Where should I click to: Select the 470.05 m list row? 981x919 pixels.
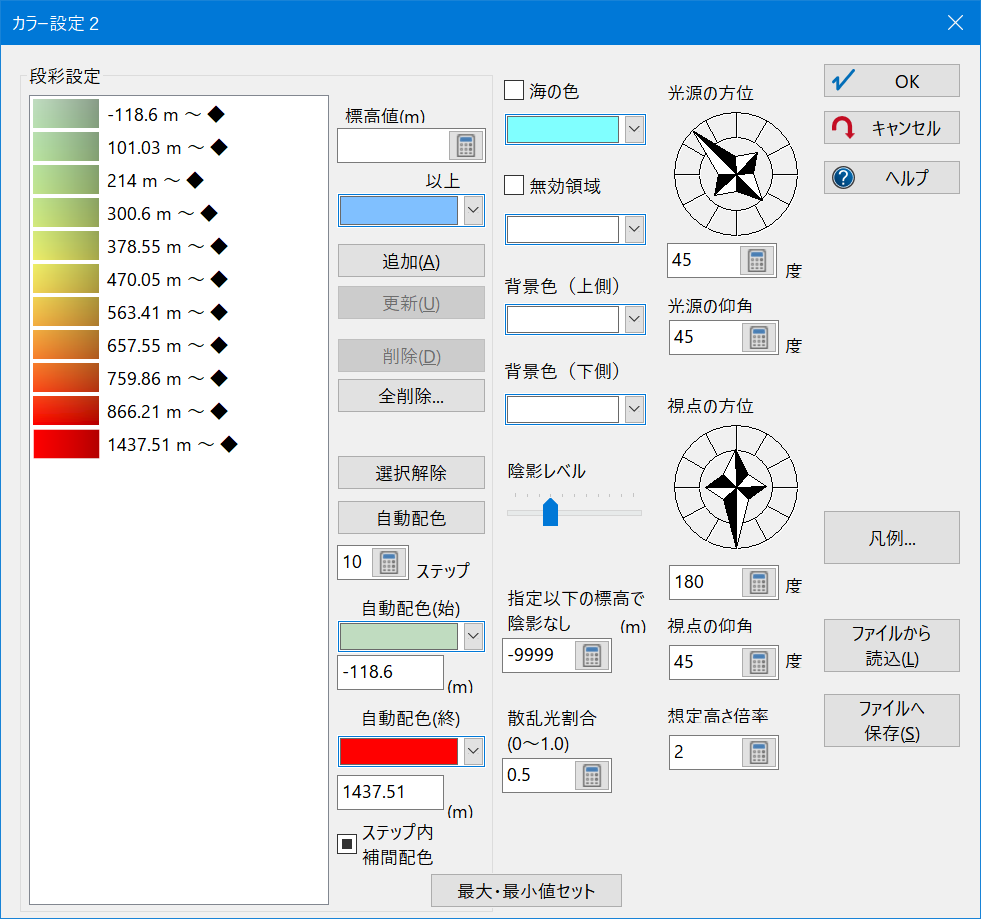(179, 279)
